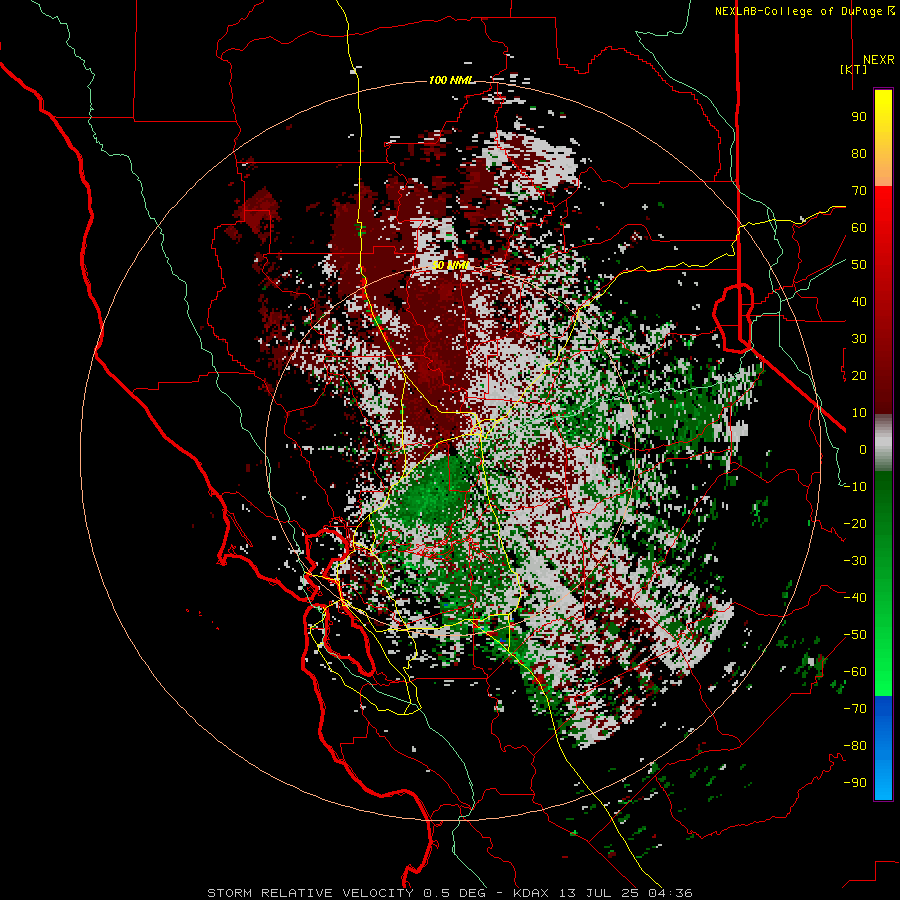Select the -70 value on velocity scale
The height and width of the screenshot is (900, 900).
tap(855, 709)
